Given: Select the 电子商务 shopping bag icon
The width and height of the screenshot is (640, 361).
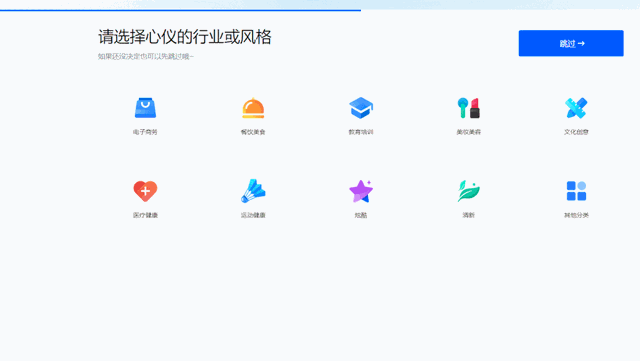Looking at the screenshot, I should tap(145, 108).
